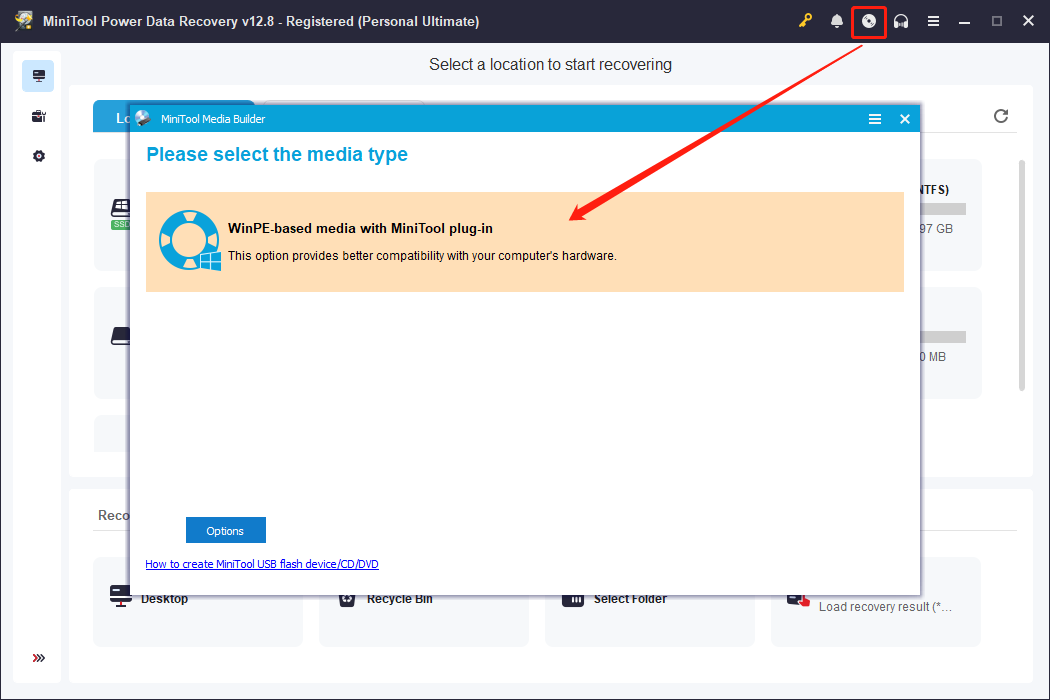The height and width of the screenshot is (700, 1050).
Task: Open the main window hamburger menu
Action: (x=933, y=20)
